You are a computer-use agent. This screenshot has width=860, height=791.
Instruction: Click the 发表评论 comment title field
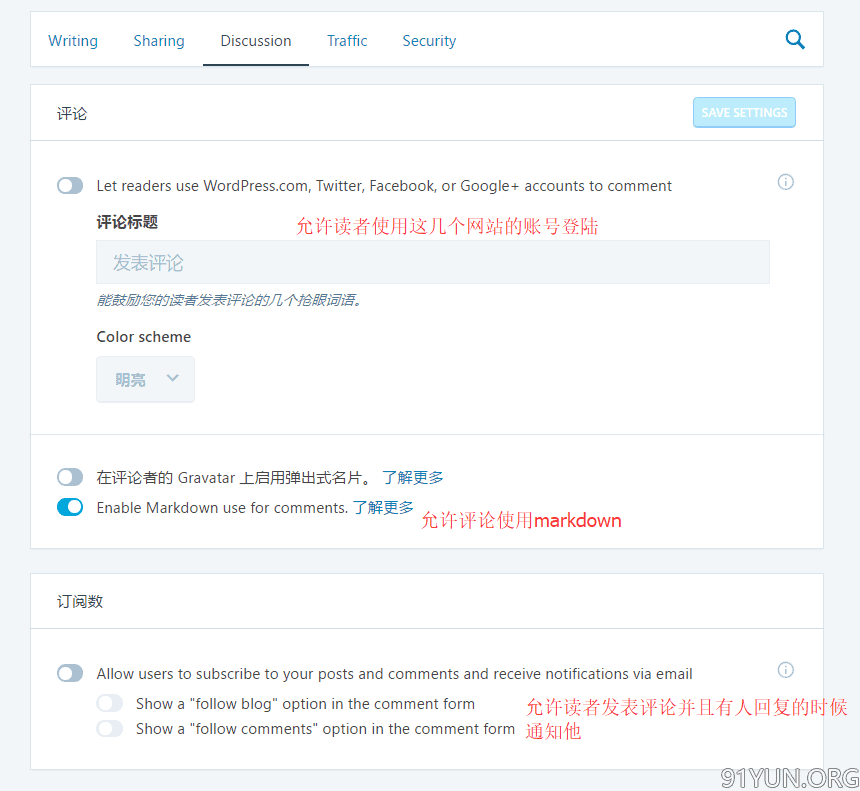tap(432, 263)
